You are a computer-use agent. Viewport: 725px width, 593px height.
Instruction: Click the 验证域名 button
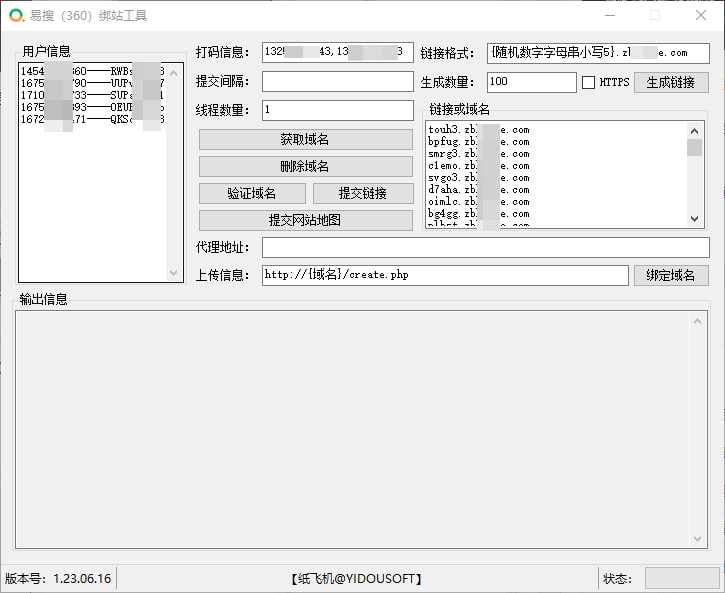click(252, 193)
